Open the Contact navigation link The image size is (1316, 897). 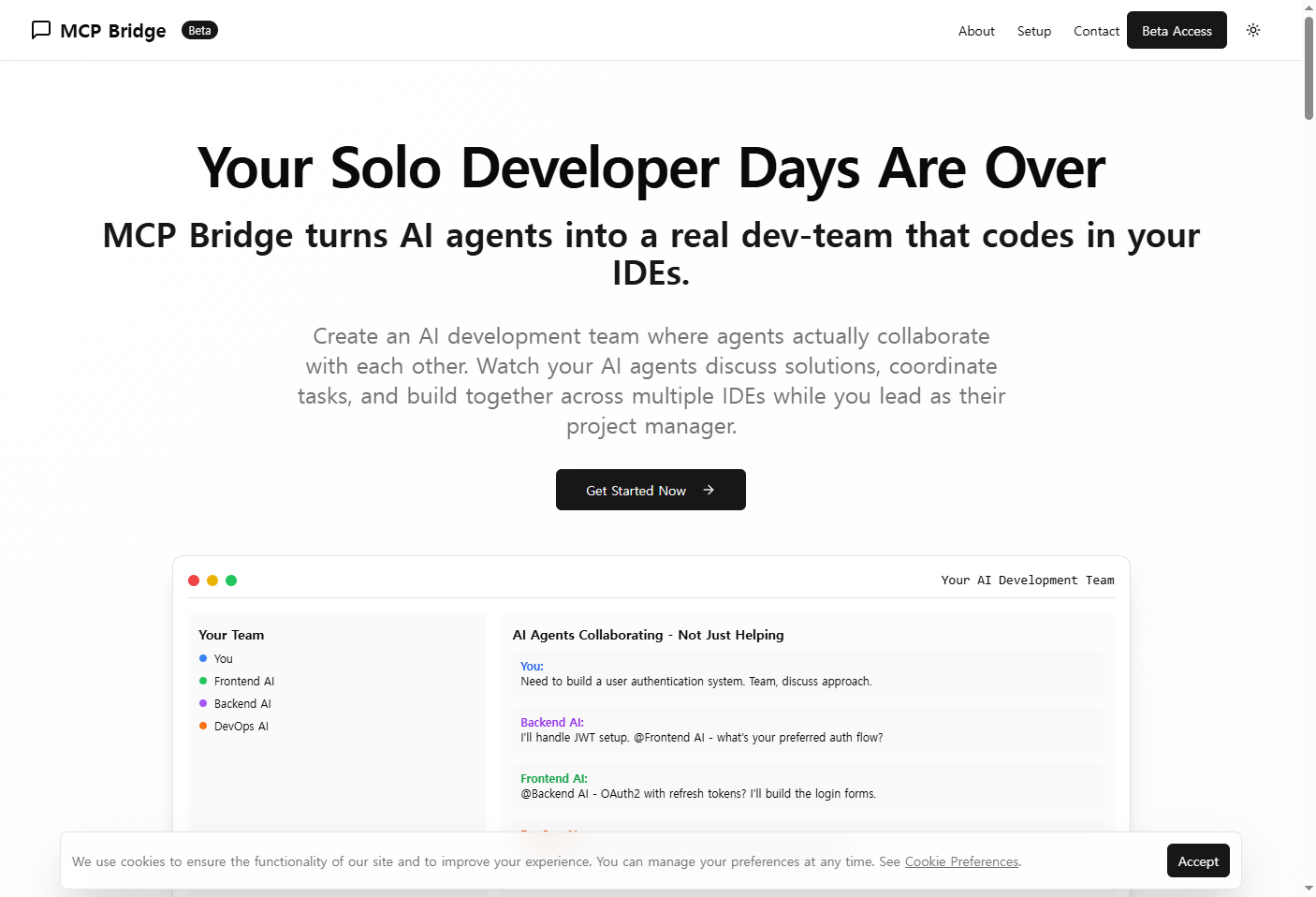tap(1096, 31)
